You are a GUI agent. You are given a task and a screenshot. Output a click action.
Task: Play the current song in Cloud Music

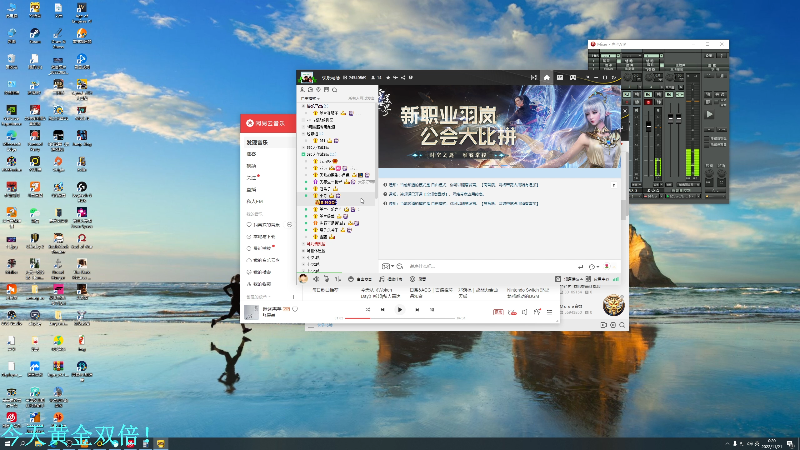[399, 309]
